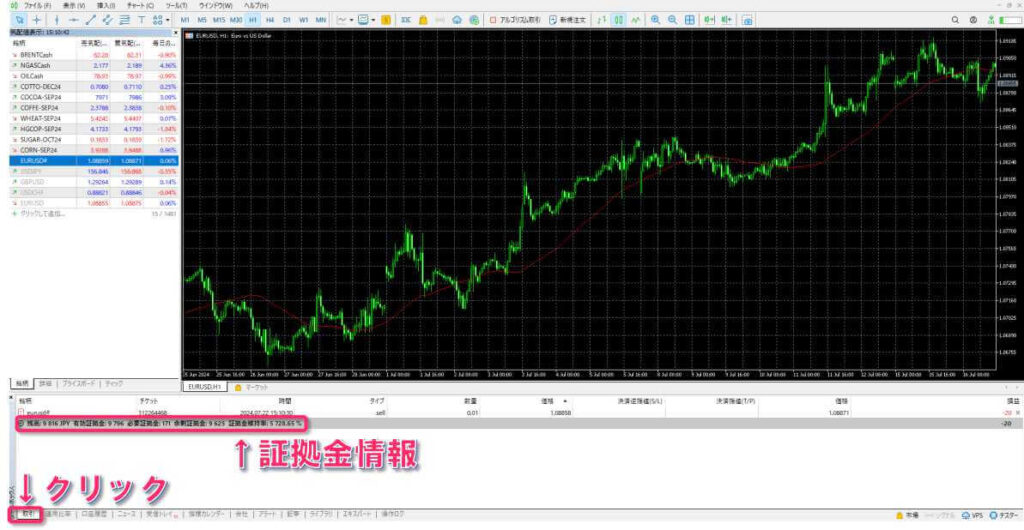
Task: Switch chart to MN timeframe
Action: (x=321, y=20)
